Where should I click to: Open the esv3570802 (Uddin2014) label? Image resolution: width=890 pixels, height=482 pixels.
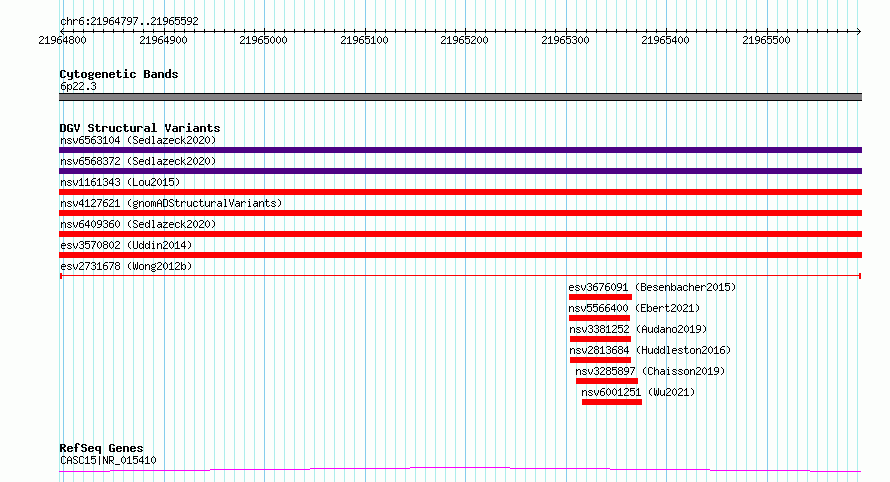126,245
